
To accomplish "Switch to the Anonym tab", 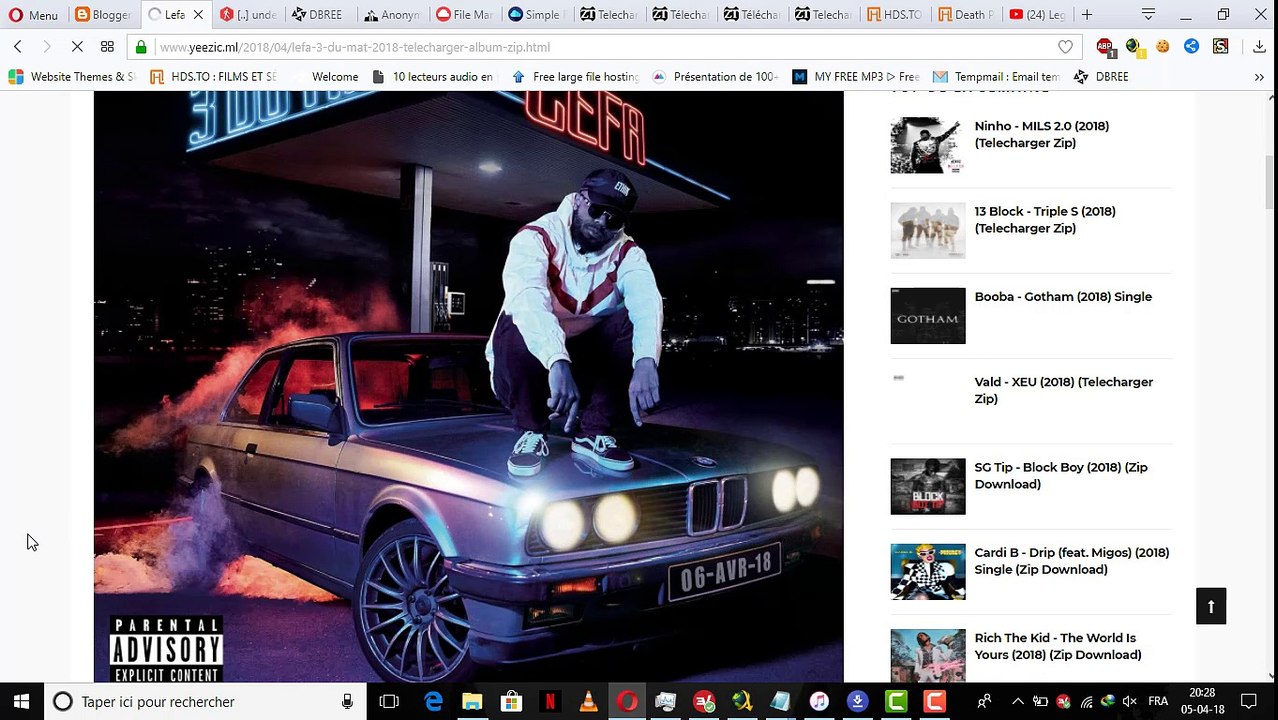I will (391, 15).
